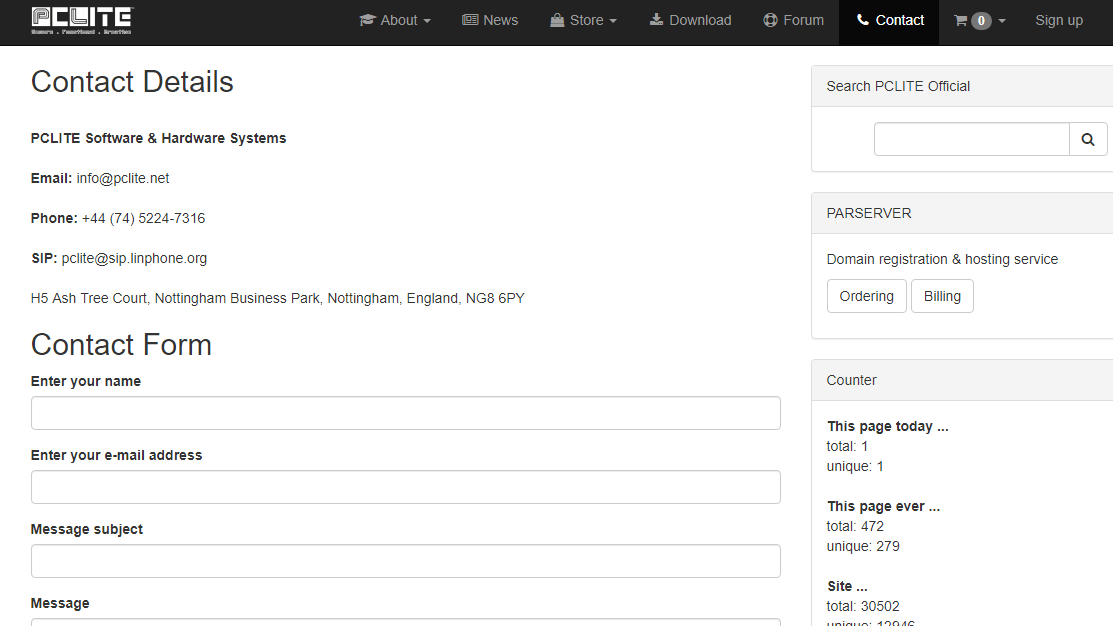
Task: Click "This page ever ..." counter label
Action: coord(883,506)
